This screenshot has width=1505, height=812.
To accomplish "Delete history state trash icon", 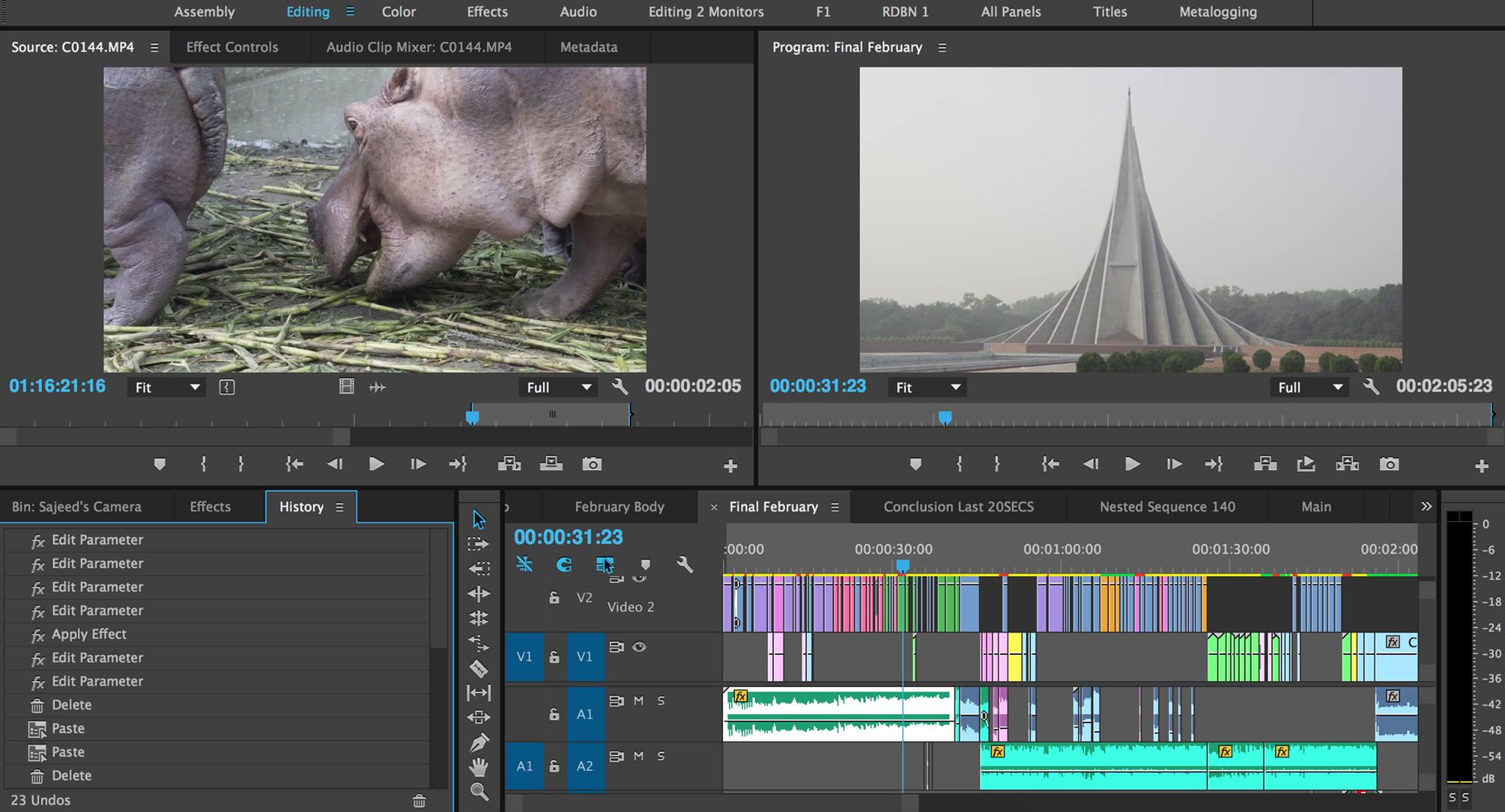I will (419, 801).
